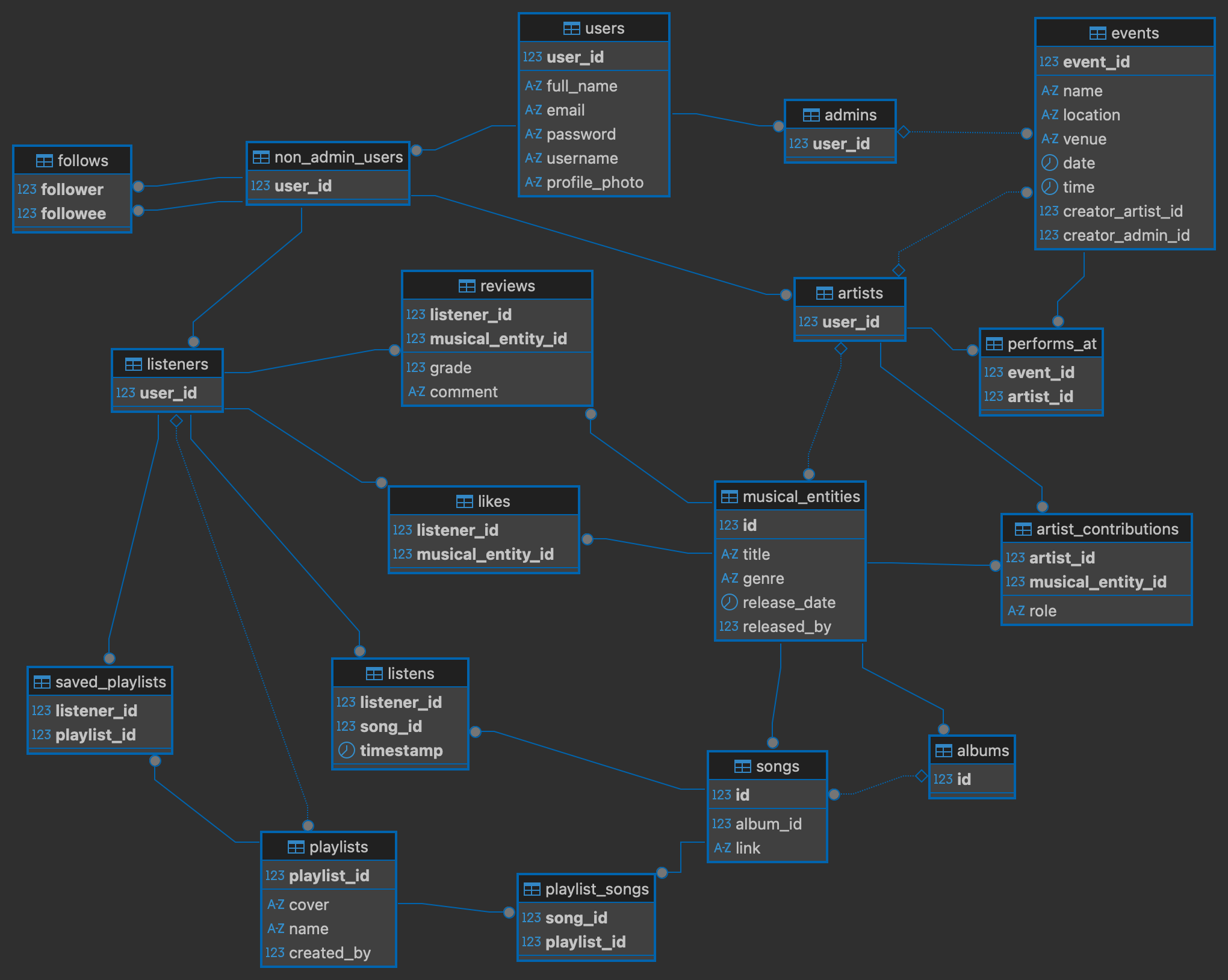Select the role column in artist_contributions
This screenshot has height=980, width=1228.
point(1043,611)
